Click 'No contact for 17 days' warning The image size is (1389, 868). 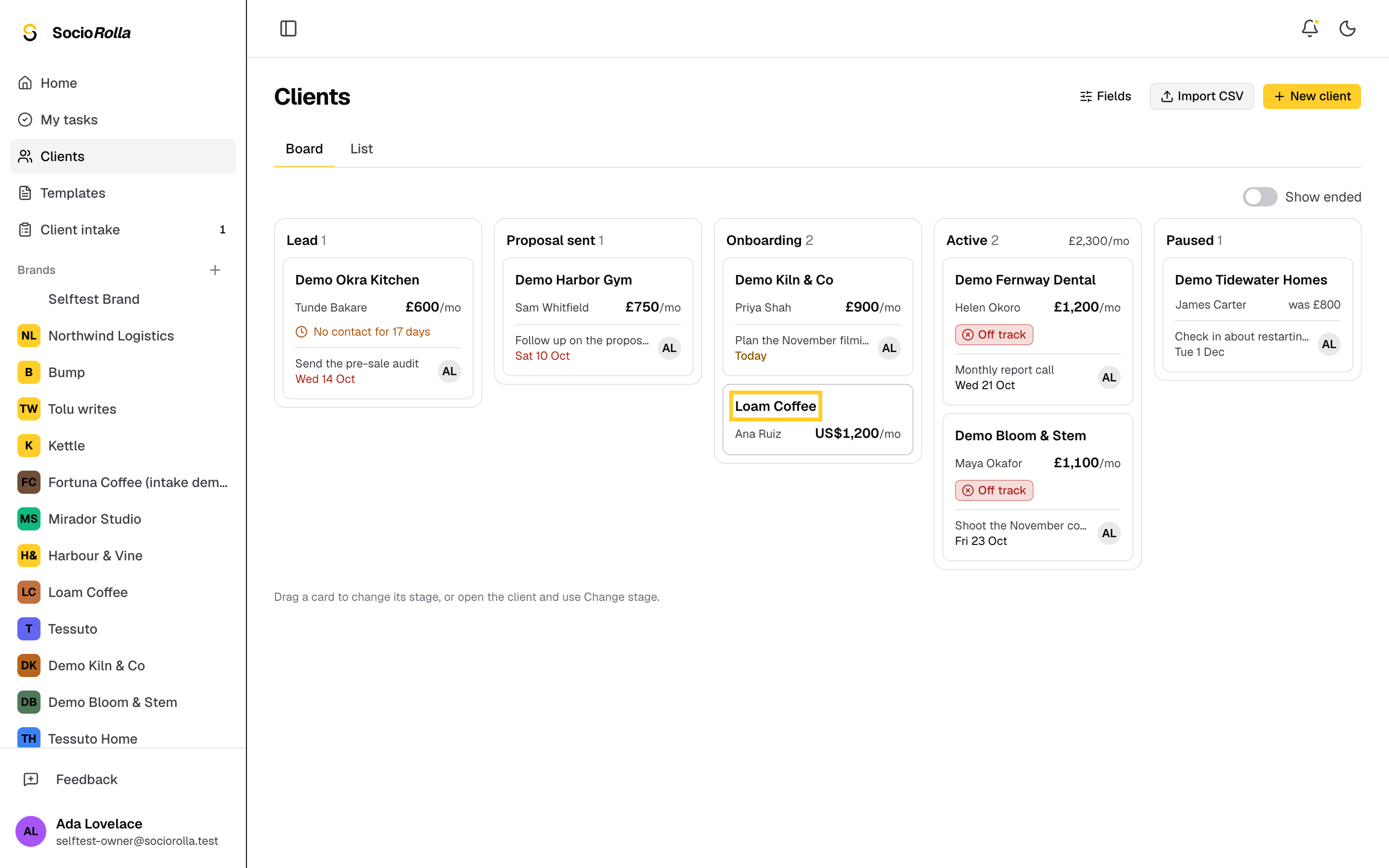click(363, 332)
